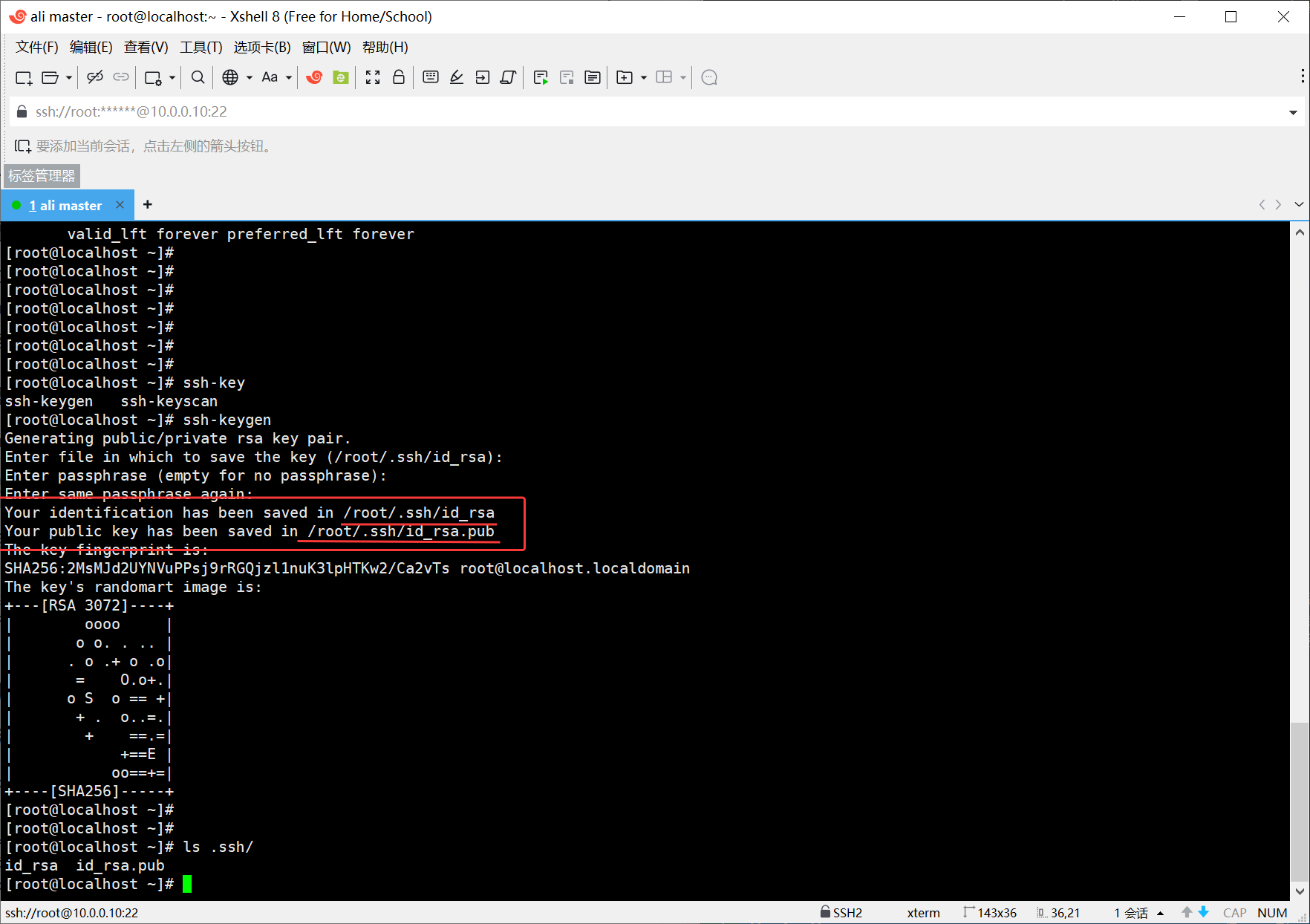The width and height of the screenshot is (1310, 924).
Task: Click the pane layout icon
Action: pos(664,77)
